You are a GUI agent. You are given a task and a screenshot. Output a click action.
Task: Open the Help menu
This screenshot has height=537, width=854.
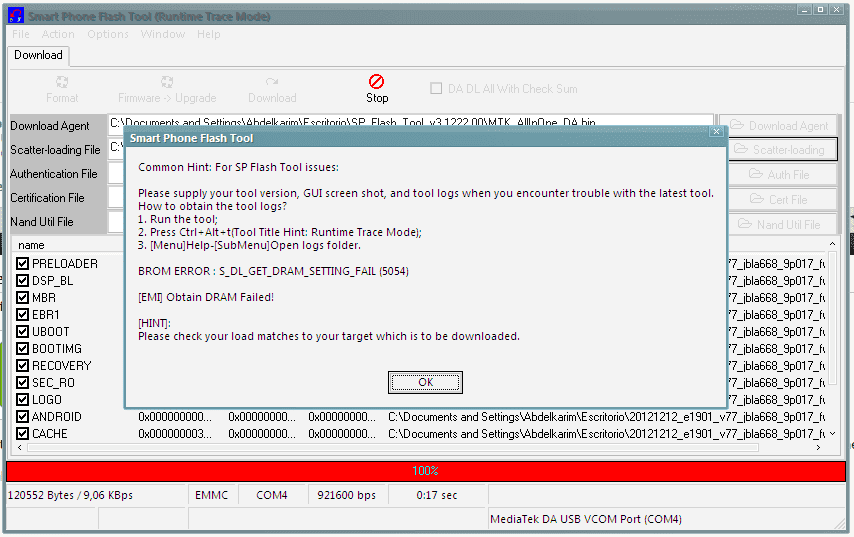[209, 34]
